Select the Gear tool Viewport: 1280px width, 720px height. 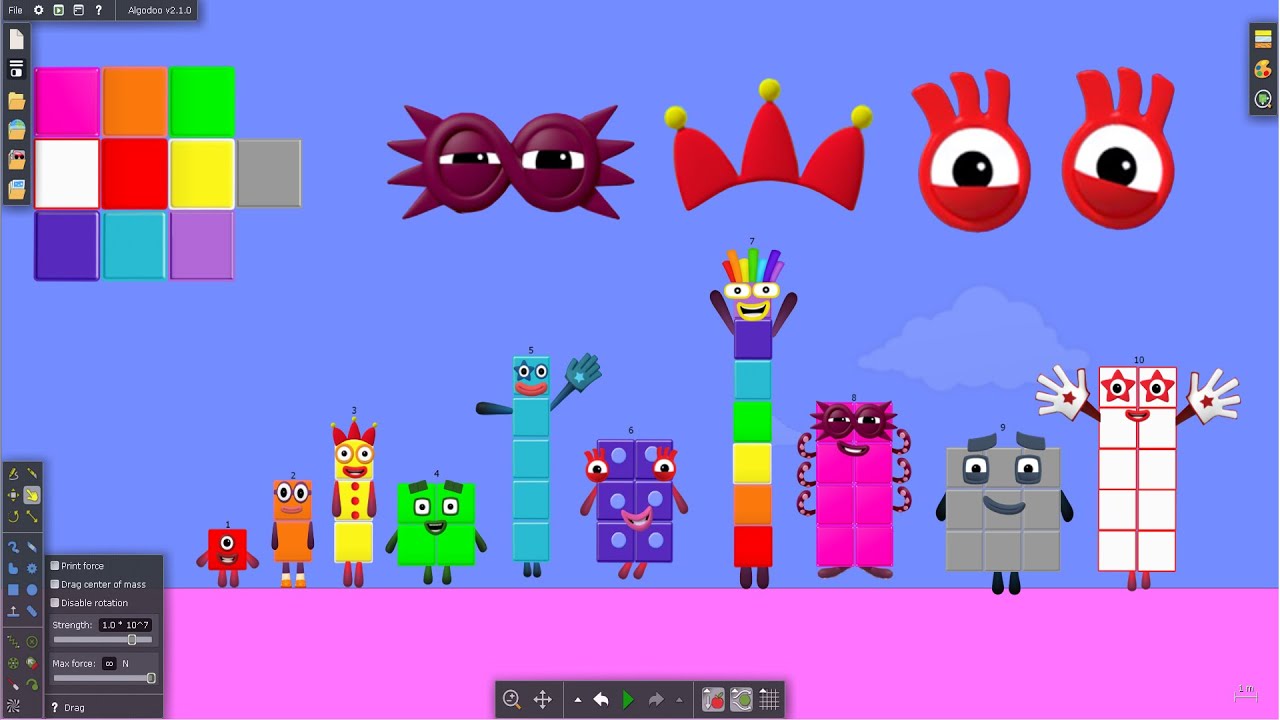coord(32,568)
